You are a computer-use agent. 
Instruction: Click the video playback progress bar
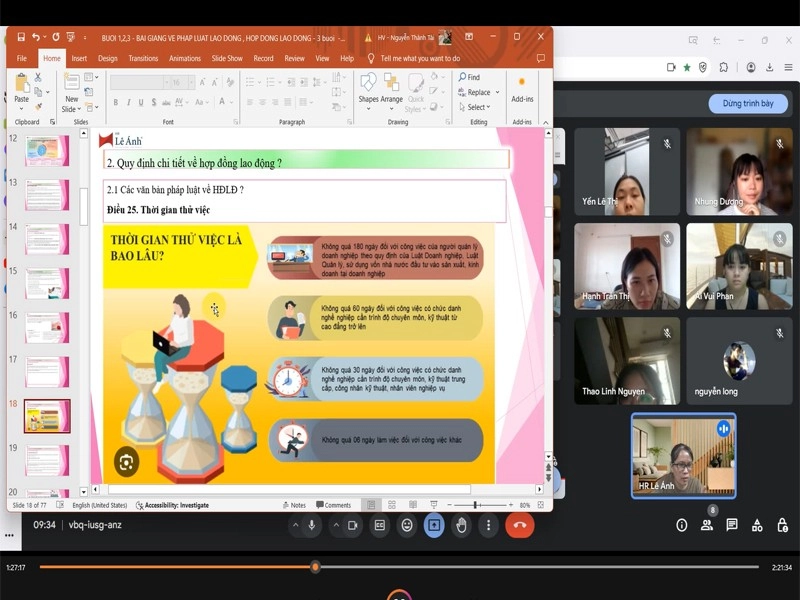point(400,567)
